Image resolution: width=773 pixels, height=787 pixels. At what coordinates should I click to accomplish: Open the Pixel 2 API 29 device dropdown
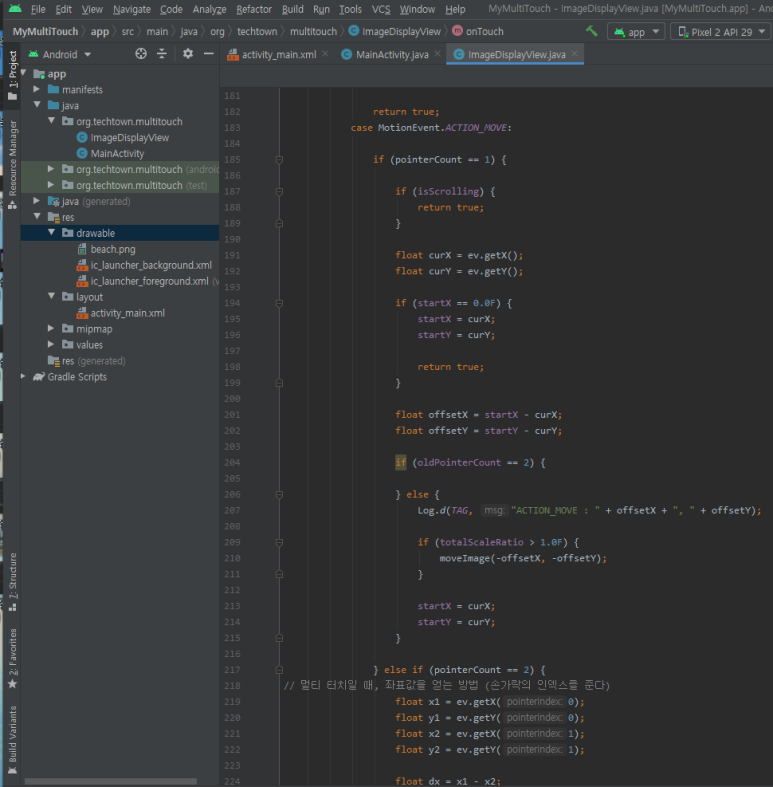pyautogui.click(x=721, y=32)
